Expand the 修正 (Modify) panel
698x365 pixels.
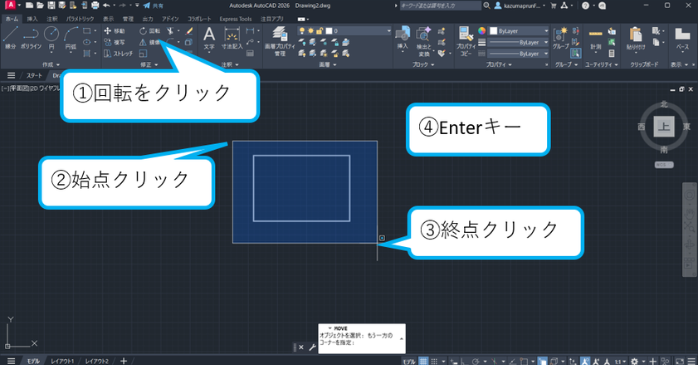pyautogui.click(x=149, y=65)
